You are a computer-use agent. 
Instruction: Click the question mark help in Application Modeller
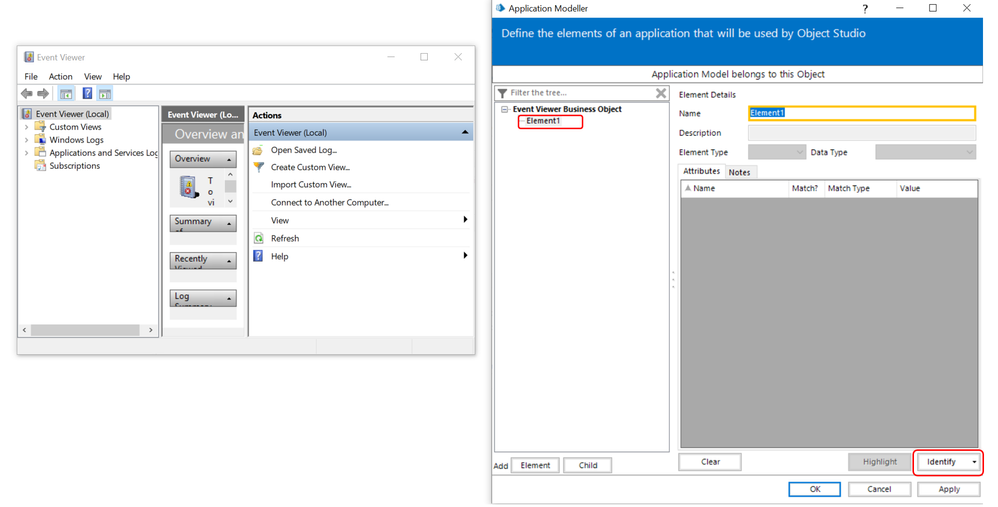865,8
